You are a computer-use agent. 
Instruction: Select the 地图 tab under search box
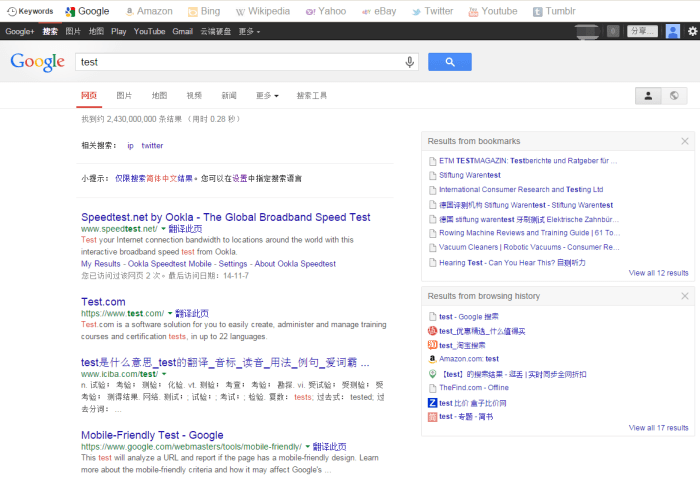(x=159, y=96)
